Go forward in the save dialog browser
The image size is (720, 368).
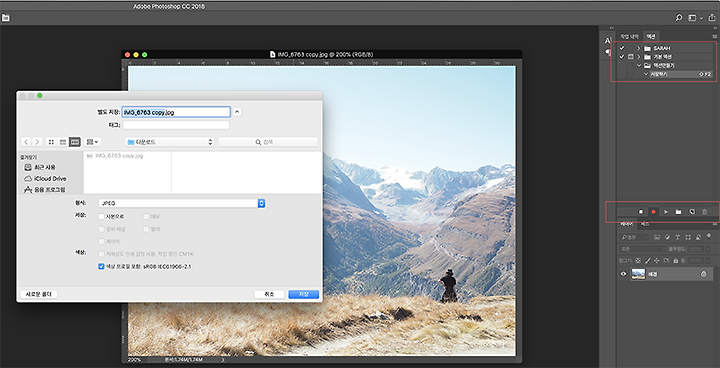tap(37, 142)
